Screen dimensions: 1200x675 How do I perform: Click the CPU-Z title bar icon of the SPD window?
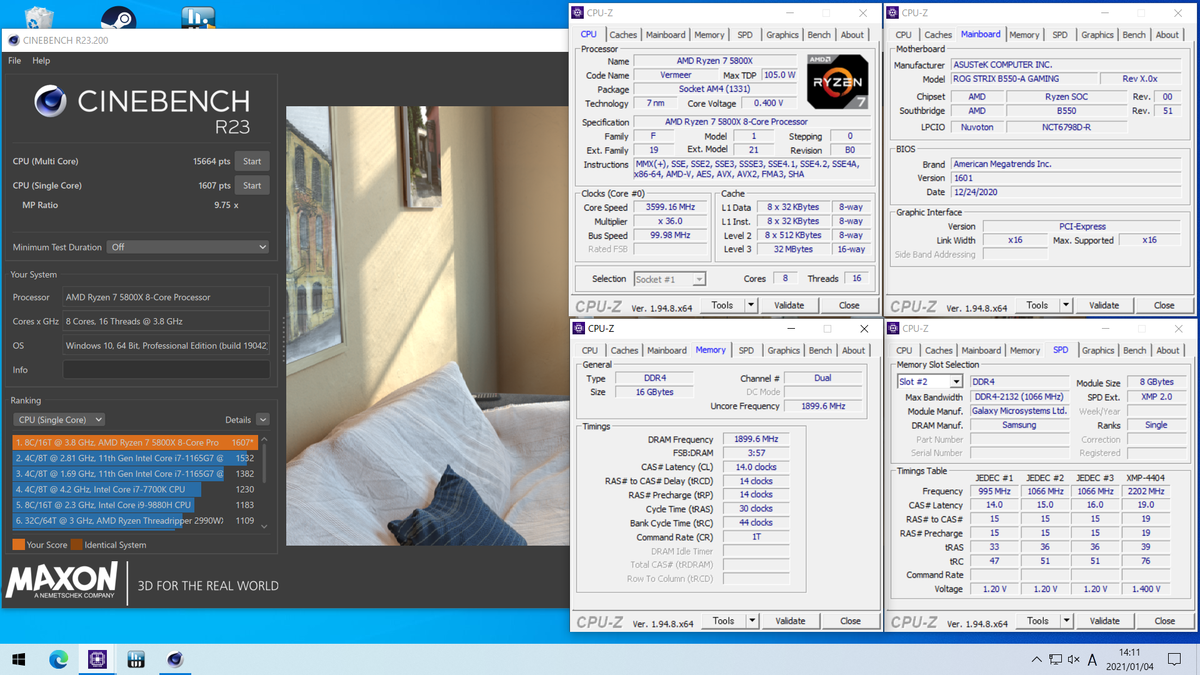click(893, 328)
